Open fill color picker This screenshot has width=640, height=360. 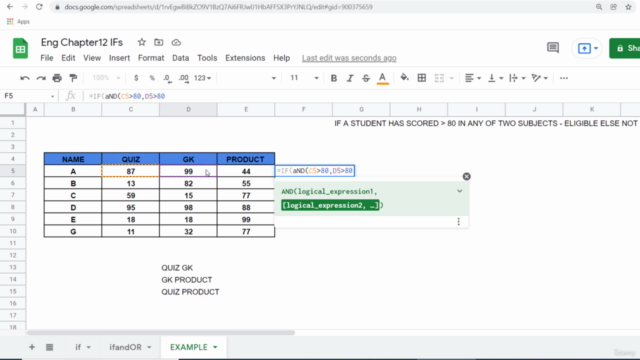pyautogui.click(x=404, y=78)
